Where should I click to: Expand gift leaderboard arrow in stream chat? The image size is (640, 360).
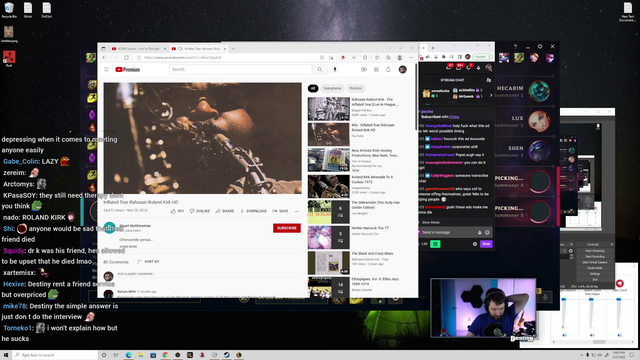(491, 95)
